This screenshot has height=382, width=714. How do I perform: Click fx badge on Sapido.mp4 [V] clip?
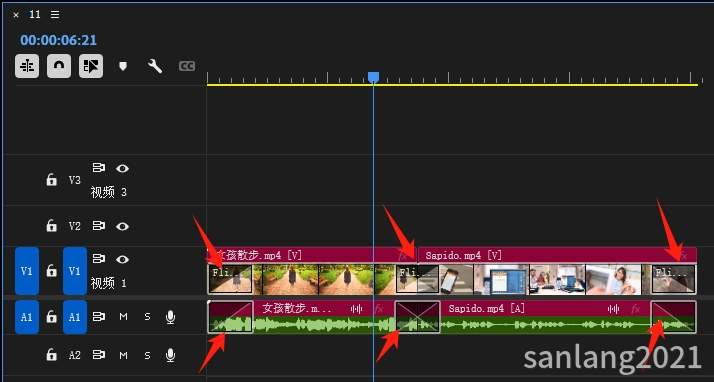pyautogui.click(x=683, y=256)
